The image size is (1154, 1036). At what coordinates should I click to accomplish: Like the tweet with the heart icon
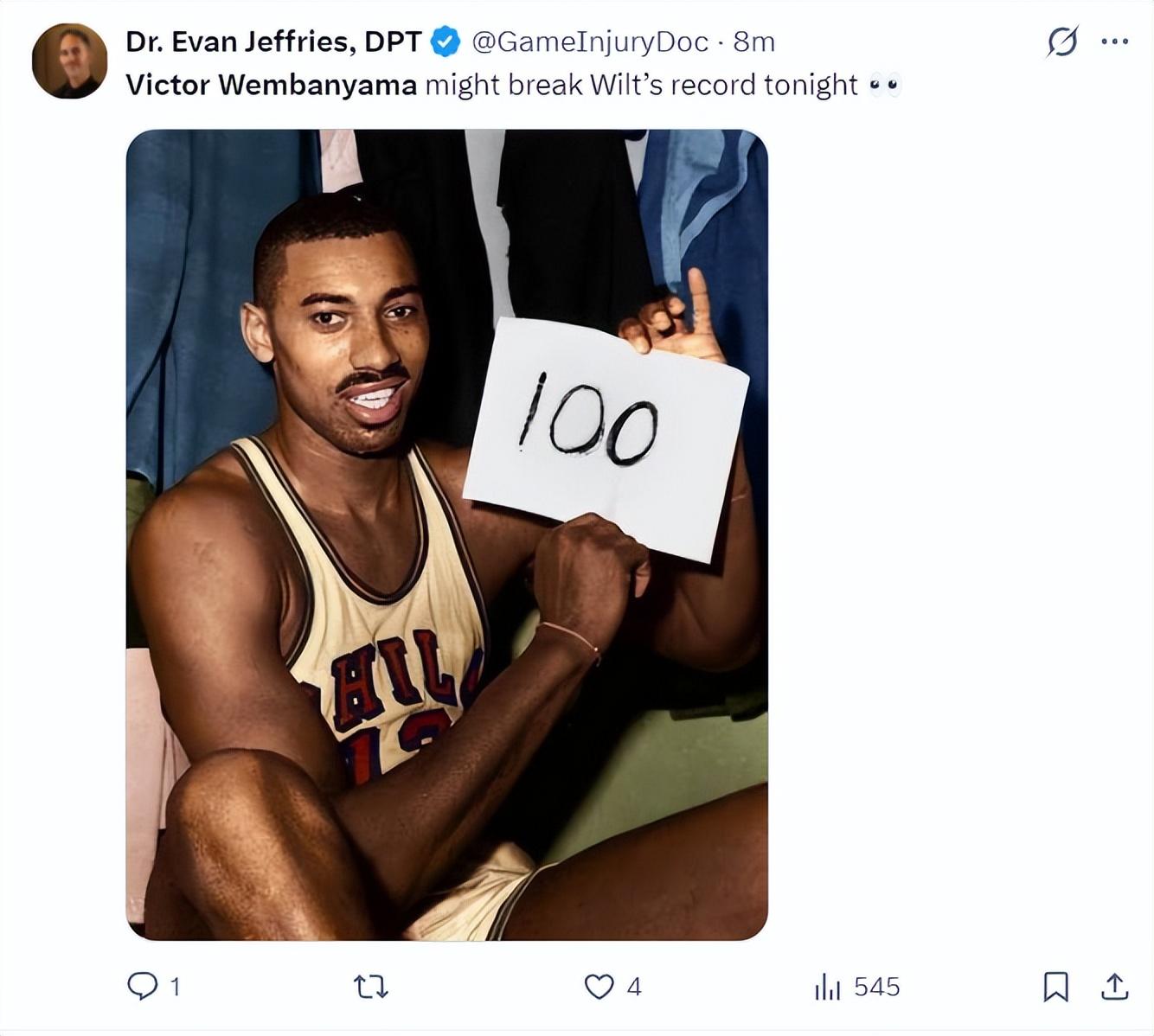click(599, 987)
